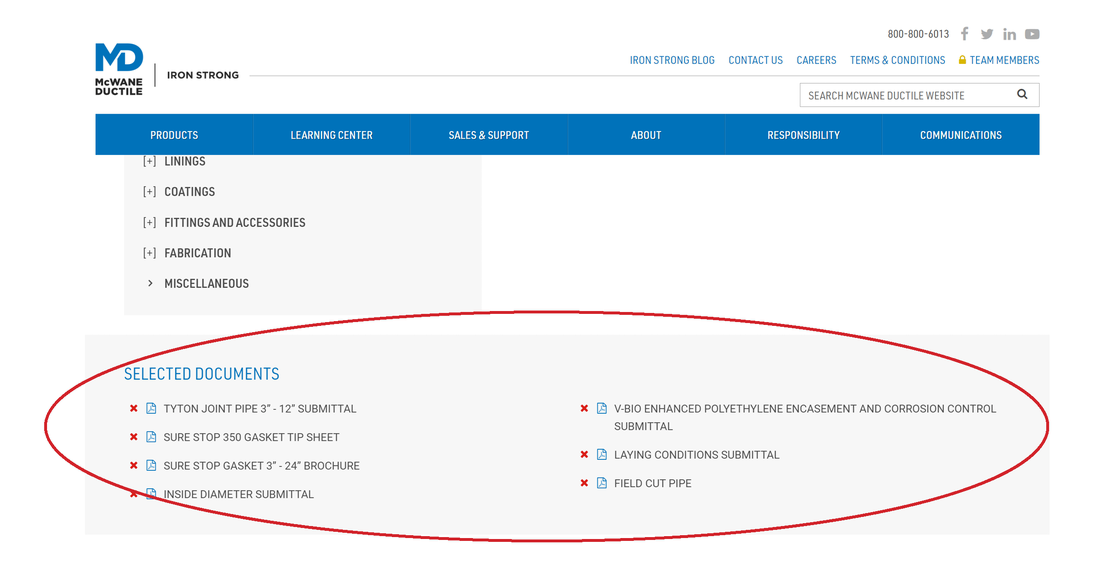Expand the Linings category

[149, 161]
